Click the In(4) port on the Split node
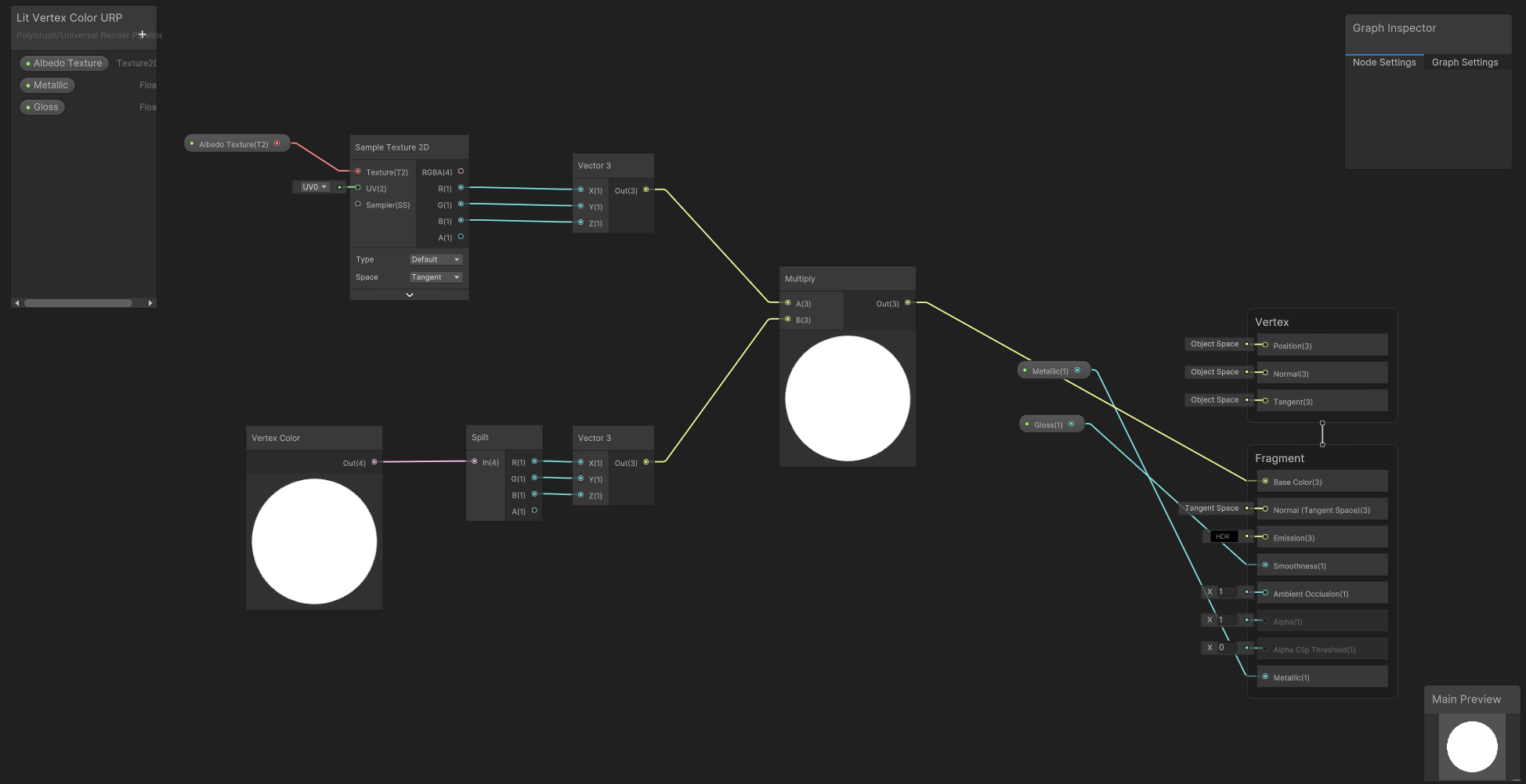The image size is (1526, 784). tap(476, 462)
